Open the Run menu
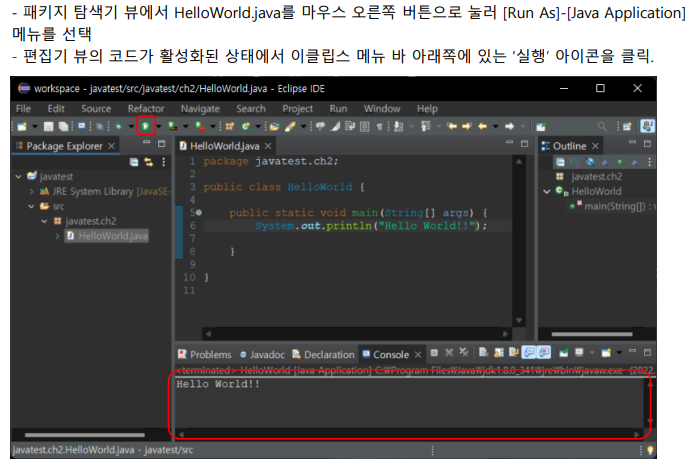Viewport: 687px width, 465px height. click(338, 108)
